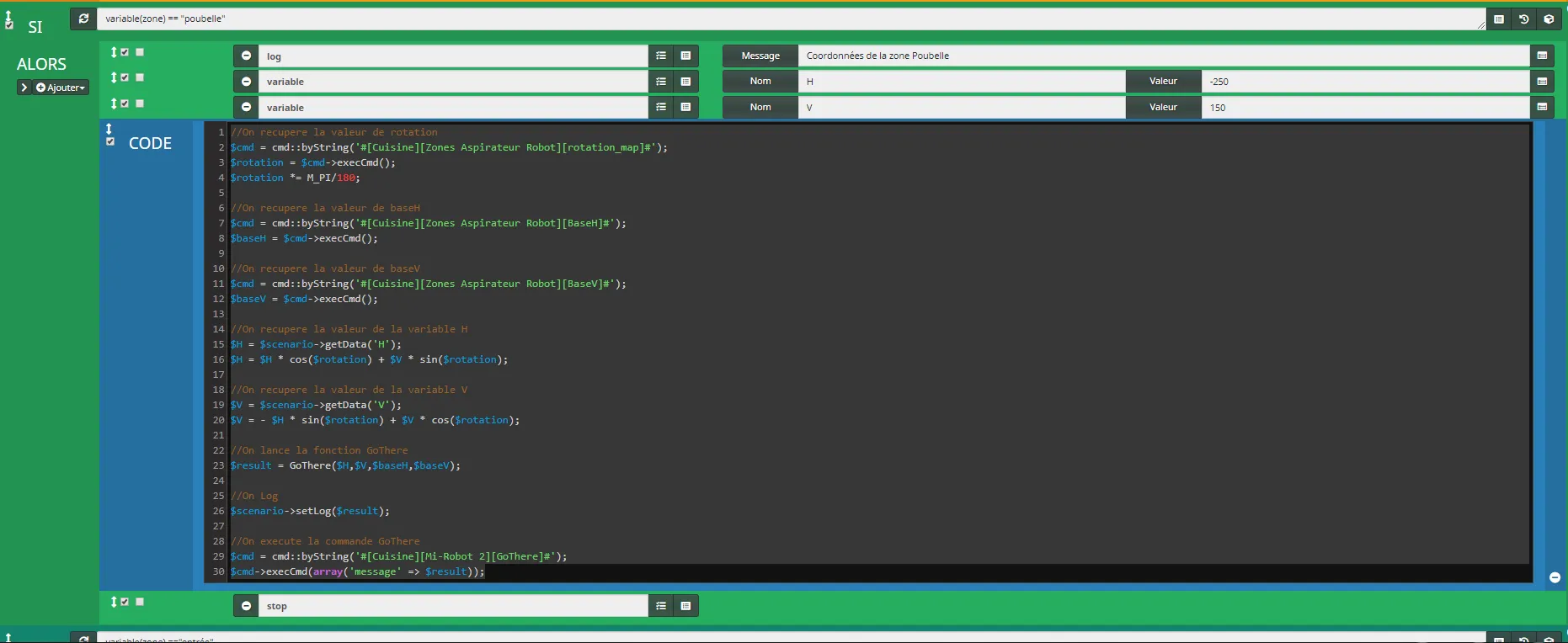
Task: Tick the empty second checkbox on the stop row
Action: click(140, 602)
